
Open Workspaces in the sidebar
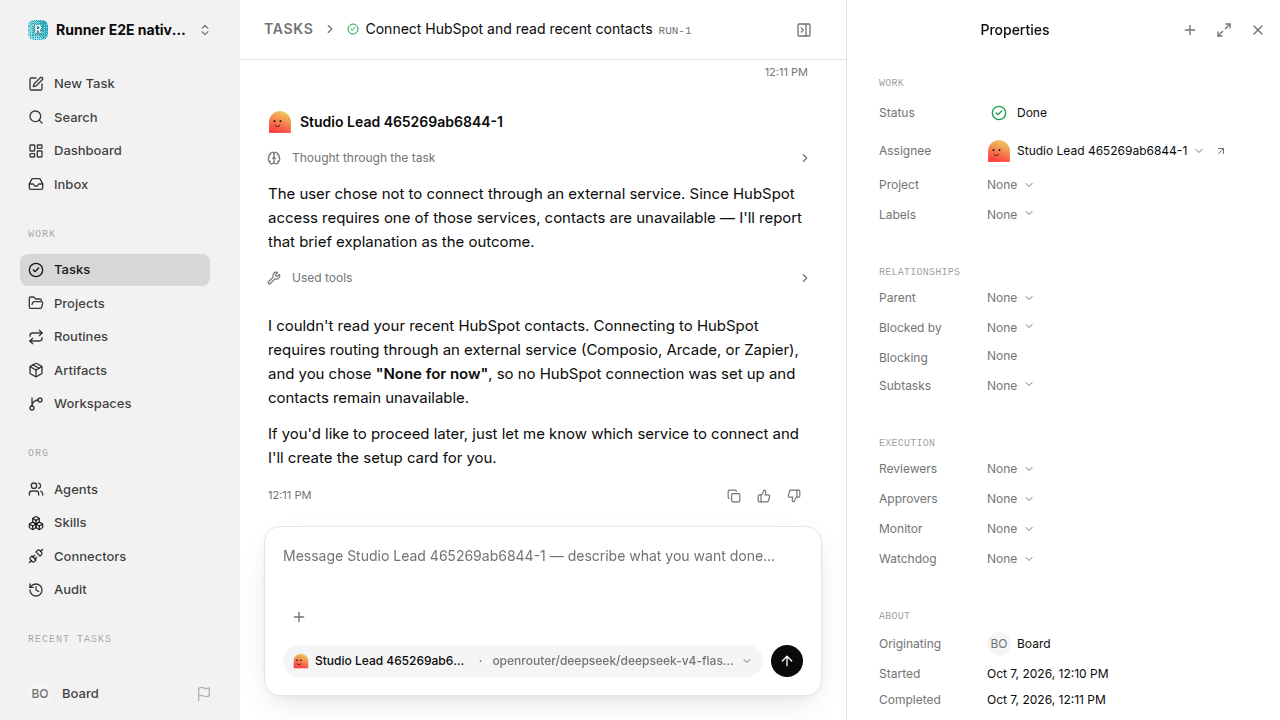[115, 404]
